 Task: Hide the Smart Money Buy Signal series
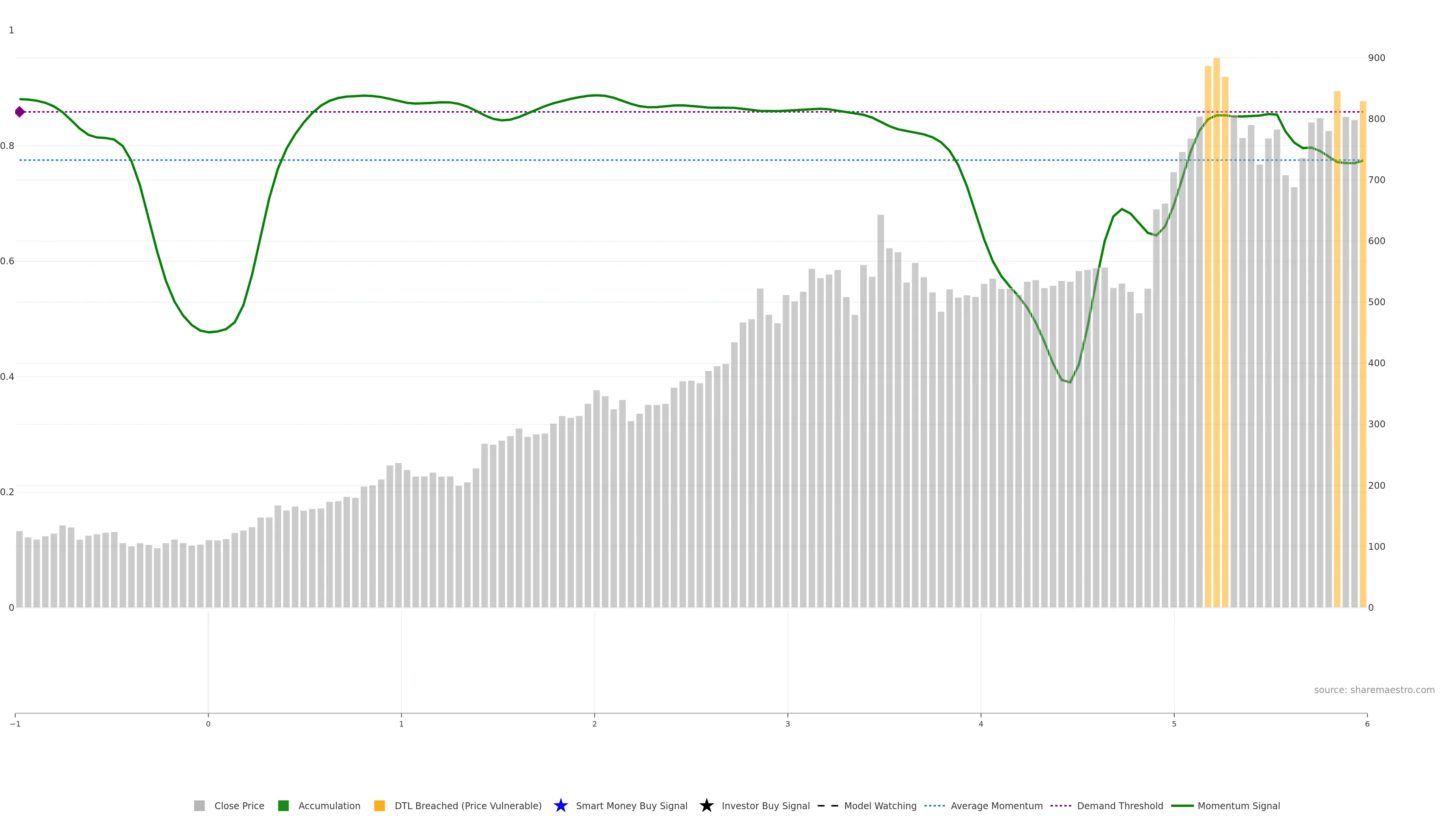[631, 805]
